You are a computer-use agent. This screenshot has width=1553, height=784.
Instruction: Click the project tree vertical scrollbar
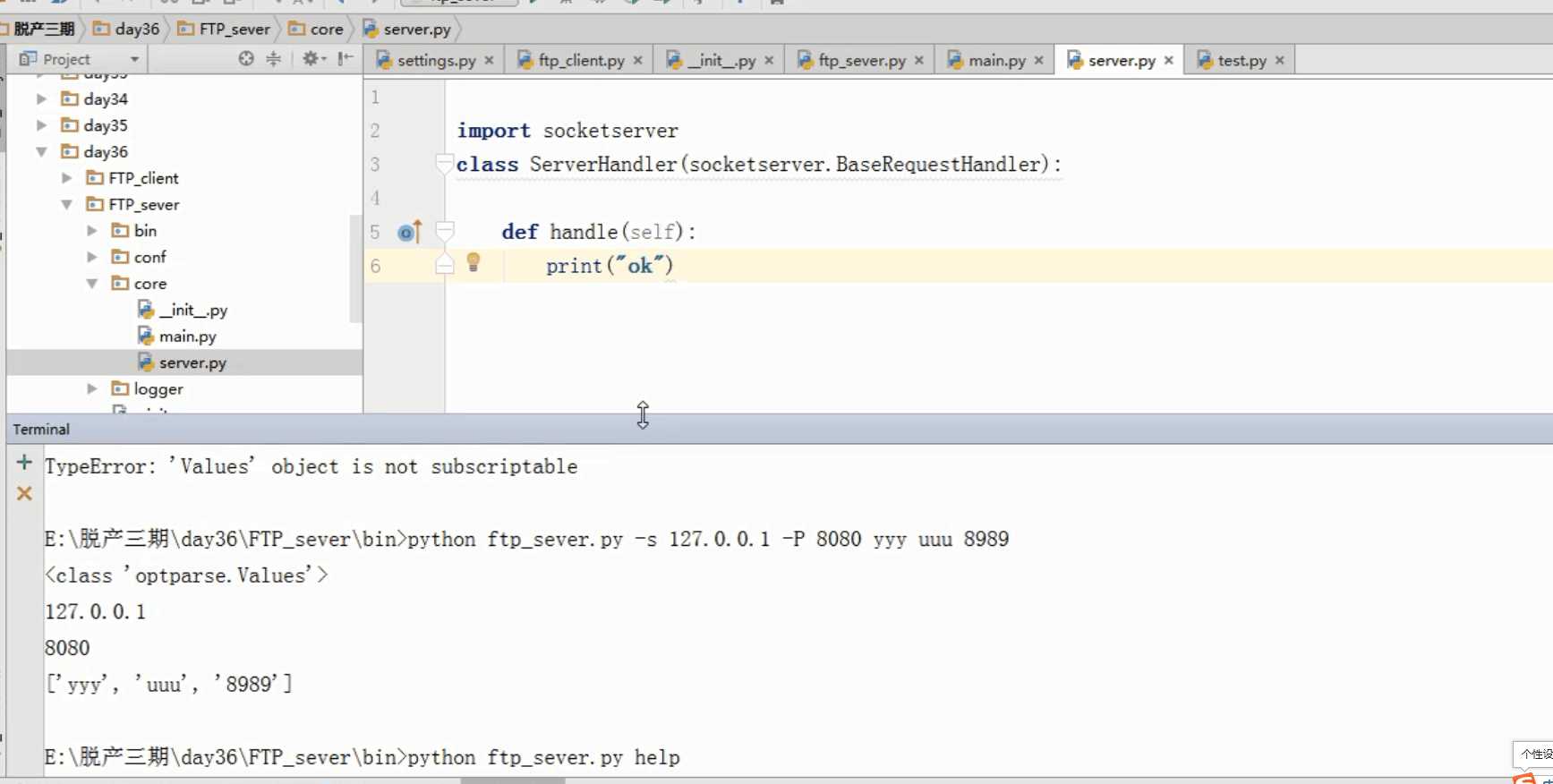[x=355, y=268]
